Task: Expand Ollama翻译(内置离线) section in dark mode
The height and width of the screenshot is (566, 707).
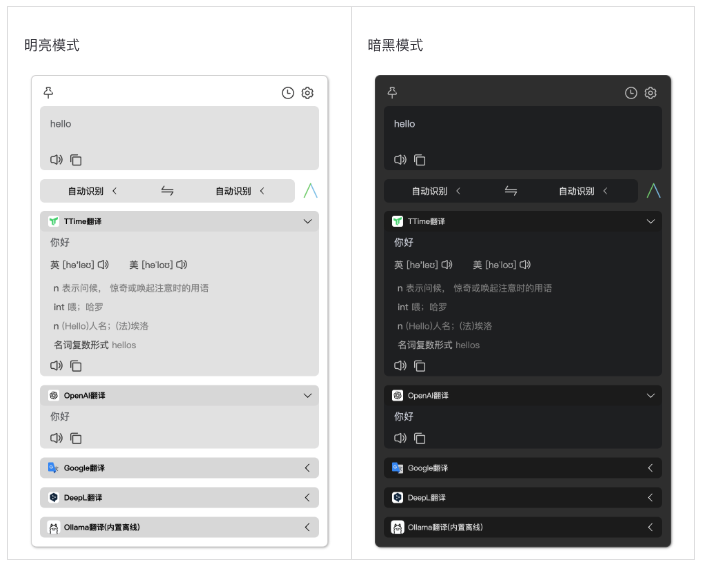Action: tap(651, 527)
